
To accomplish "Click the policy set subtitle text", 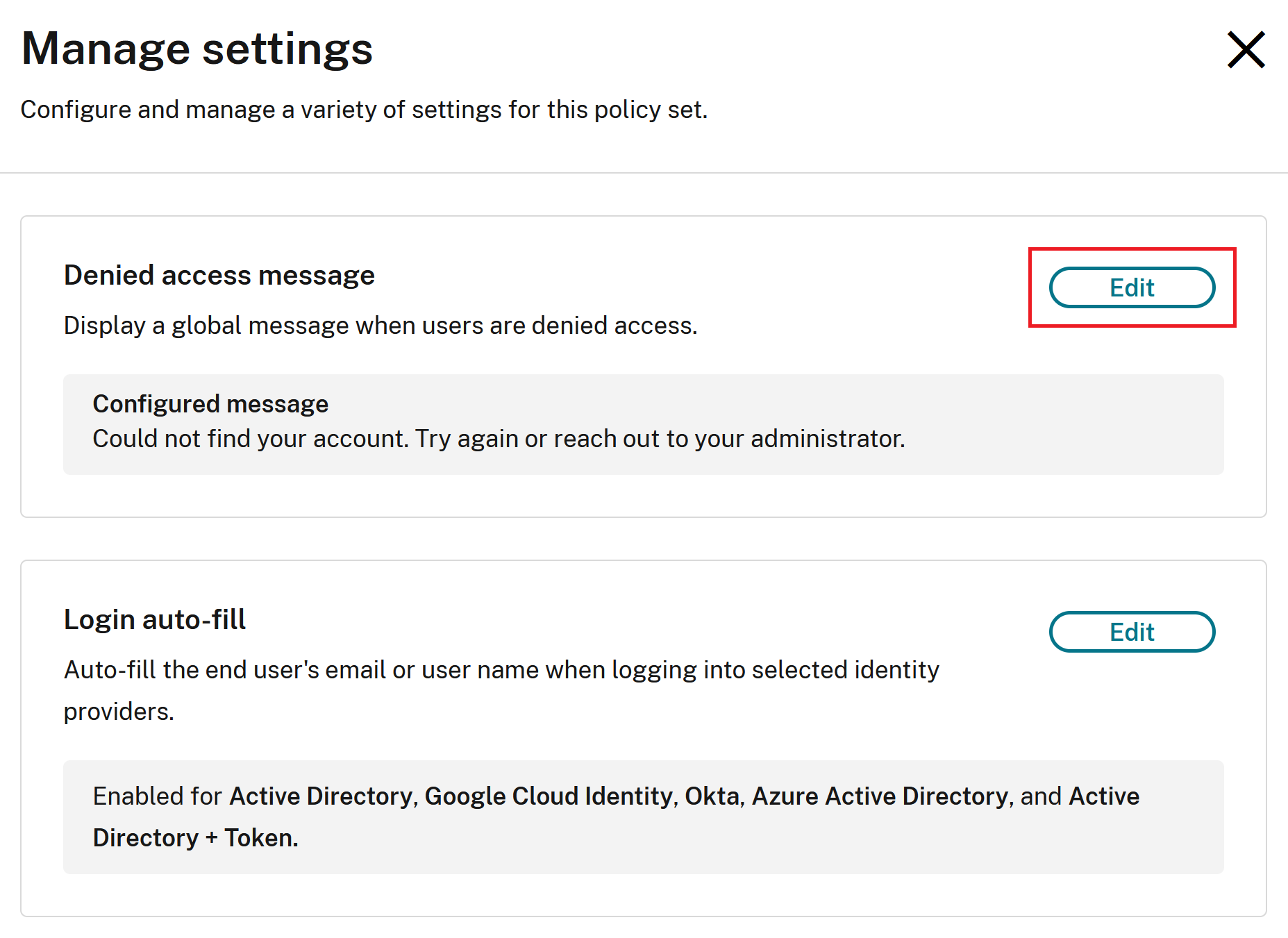I will (364, 110).
